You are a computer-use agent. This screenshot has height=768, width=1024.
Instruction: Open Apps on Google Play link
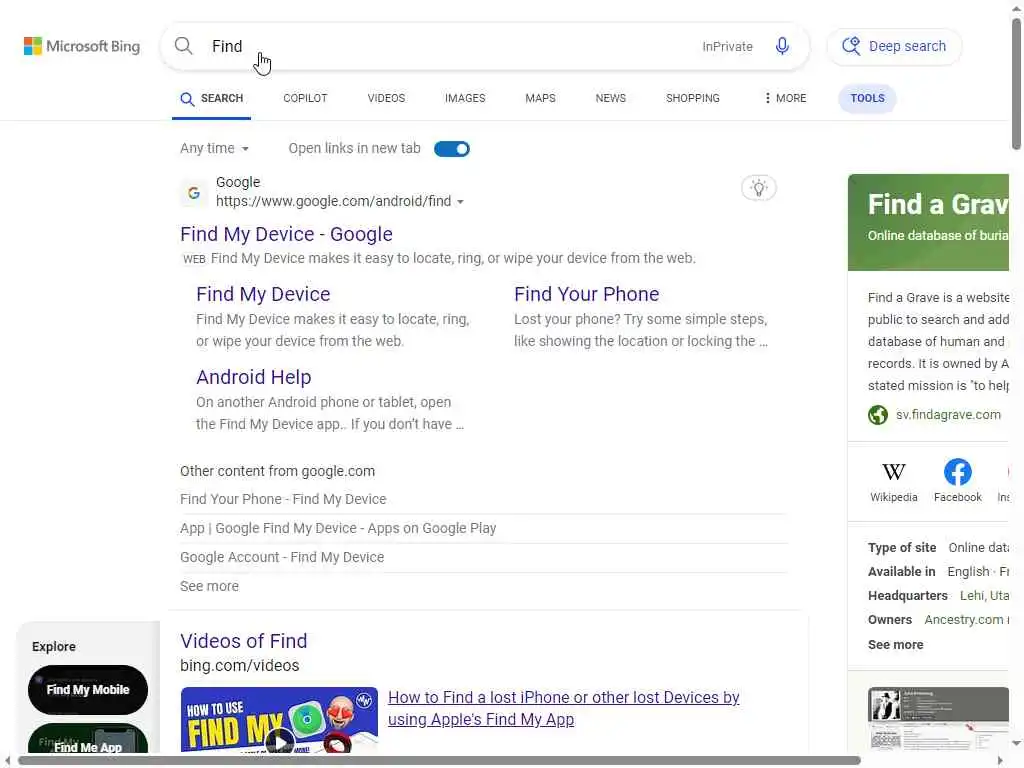click(338, 528)
